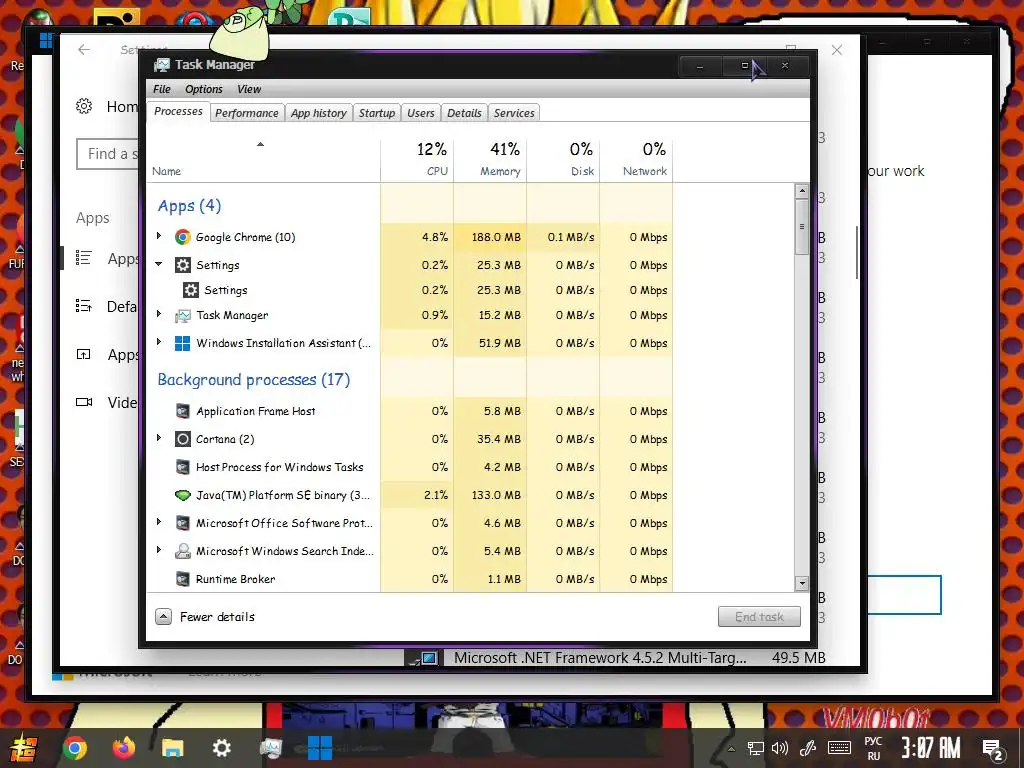Click the Settings parent process gear icon
The image size is (1024, 768).
point(183,265)
